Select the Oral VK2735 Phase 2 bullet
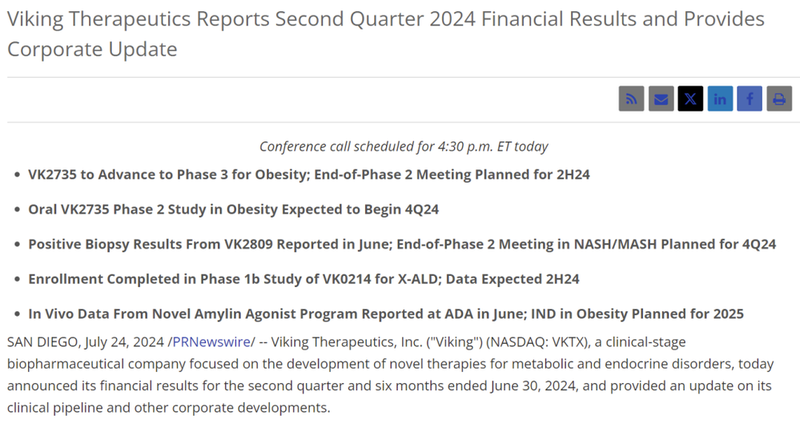800x423 pixels. pos(233,209)
